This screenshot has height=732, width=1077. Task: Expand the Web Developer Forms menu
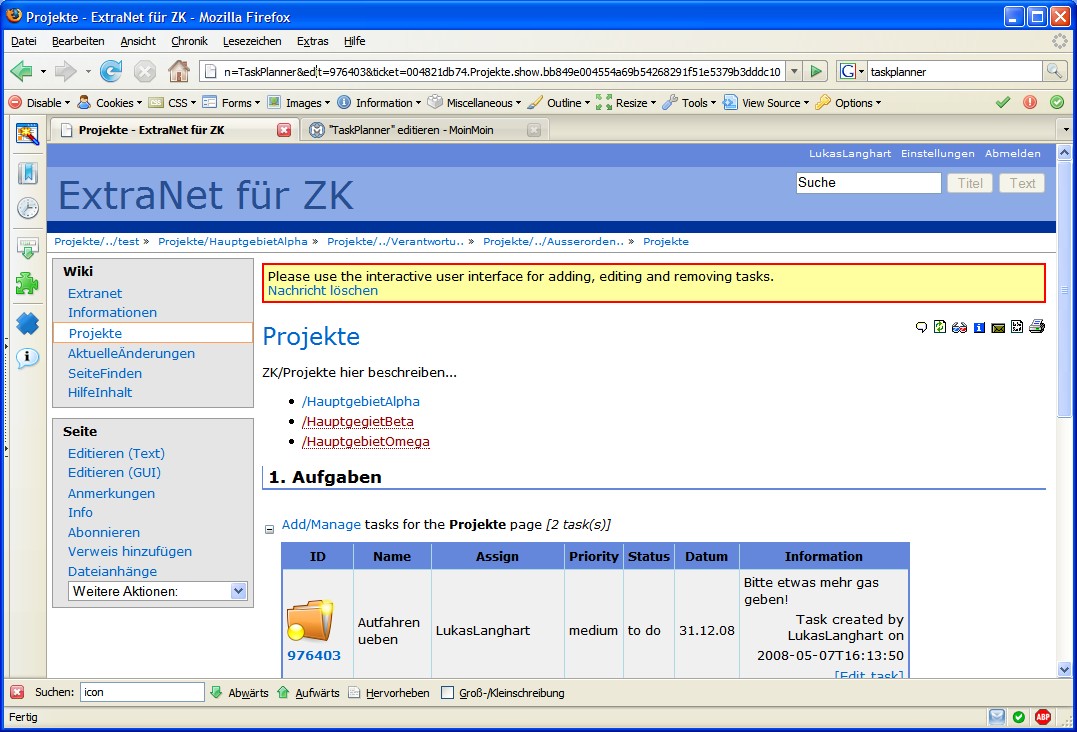[229, 103]
